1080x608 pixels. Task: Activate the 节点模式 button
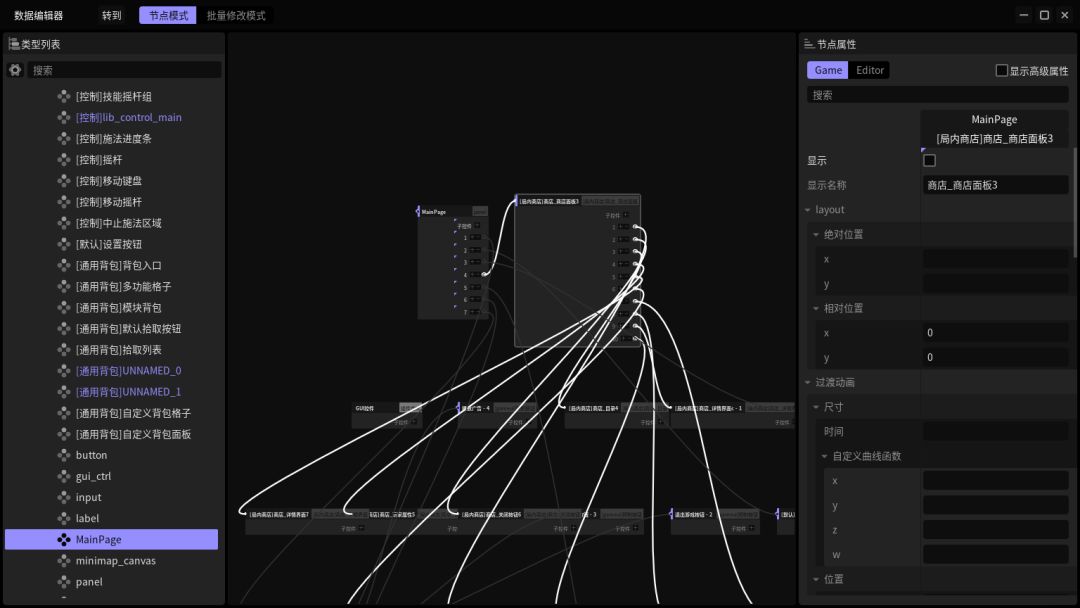[x=168, y=15]
